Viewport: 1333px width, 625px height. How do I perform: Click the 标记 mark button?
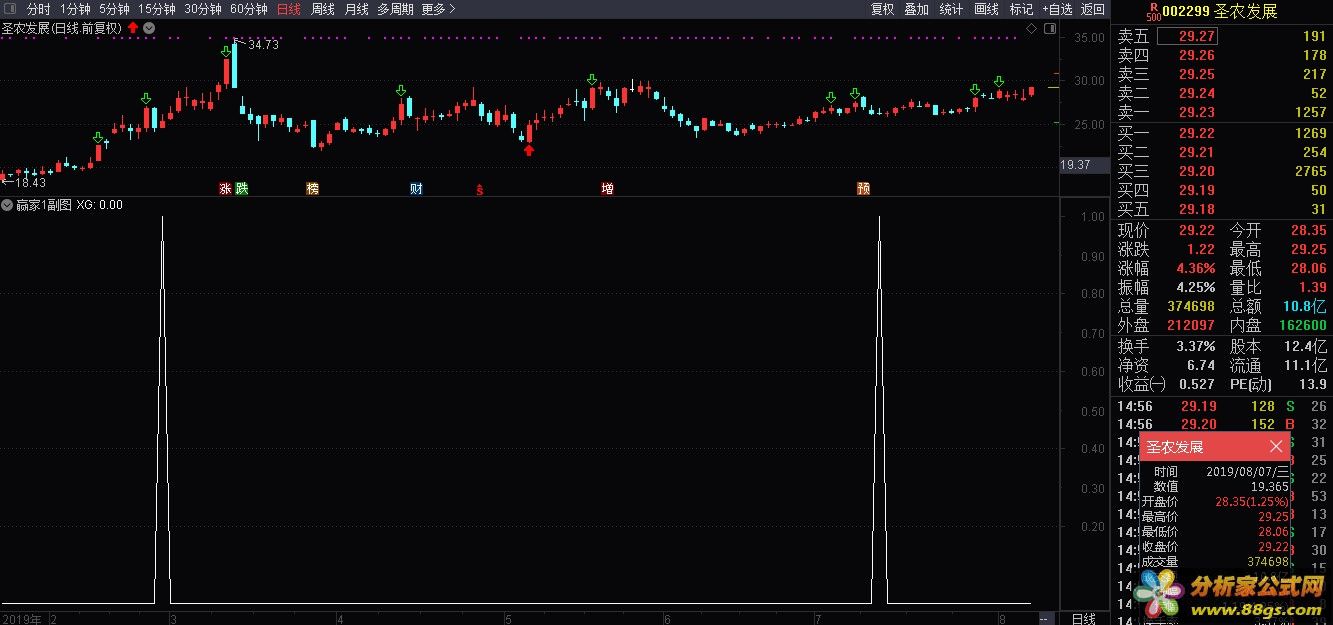click(x=1021, y=9)
